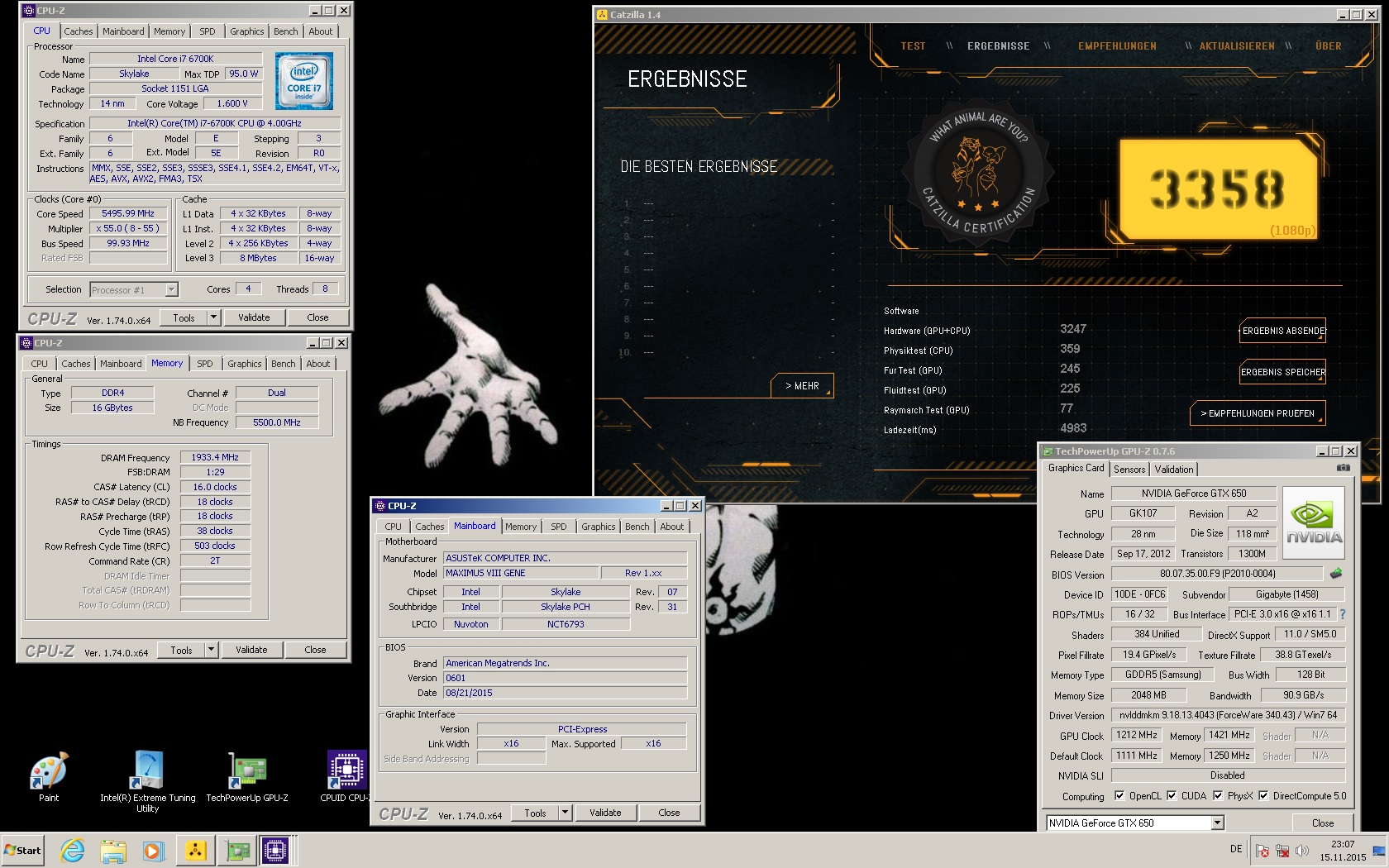
Task: Click Validate in Mainboard CPU-Z window
Action: coord(605,813)
